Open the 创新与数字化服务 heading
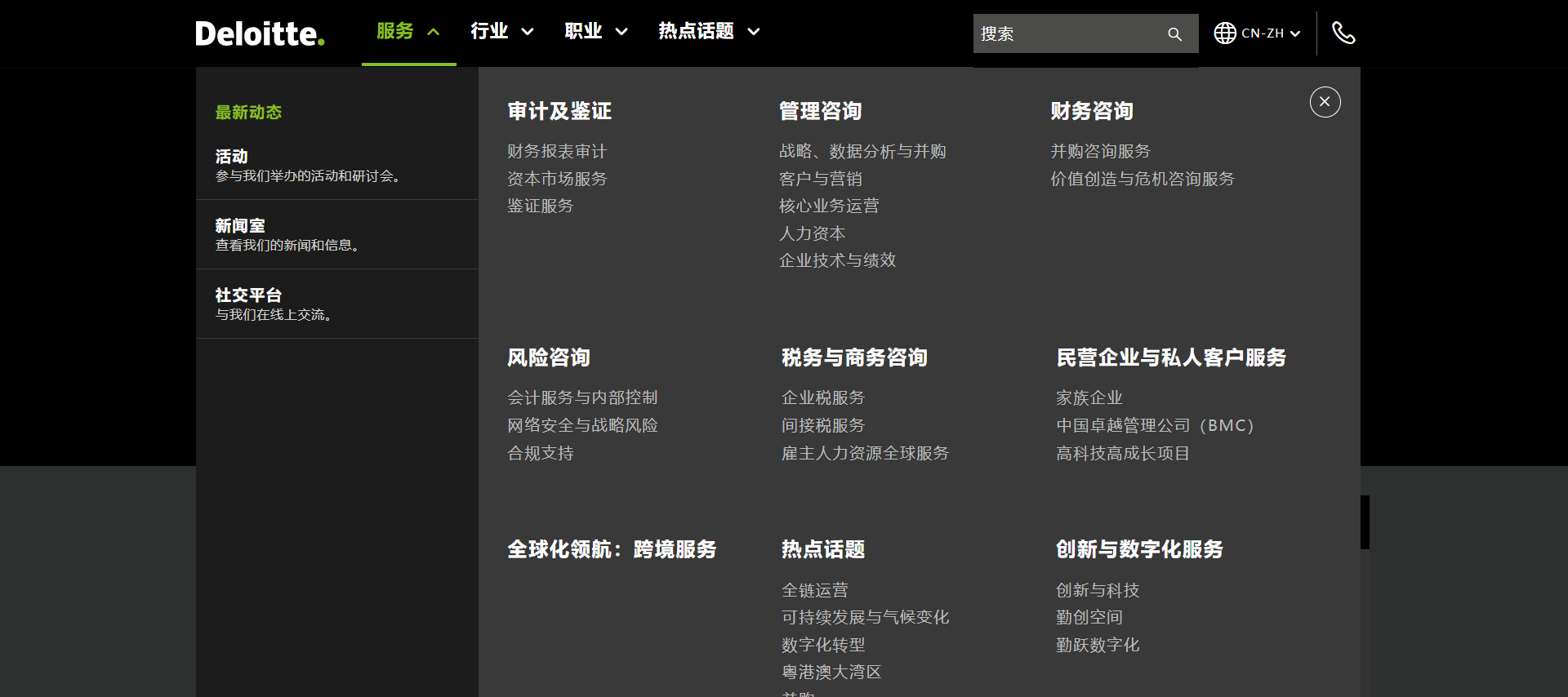Viewport: 1568px width, 697px height. coord(1139,549)
